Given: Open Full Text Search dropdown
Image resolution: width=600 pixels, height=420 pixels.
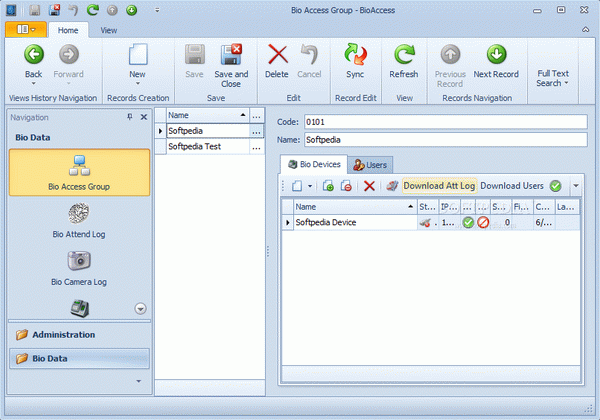Looking at the screenshot, I should click(553, 78).
